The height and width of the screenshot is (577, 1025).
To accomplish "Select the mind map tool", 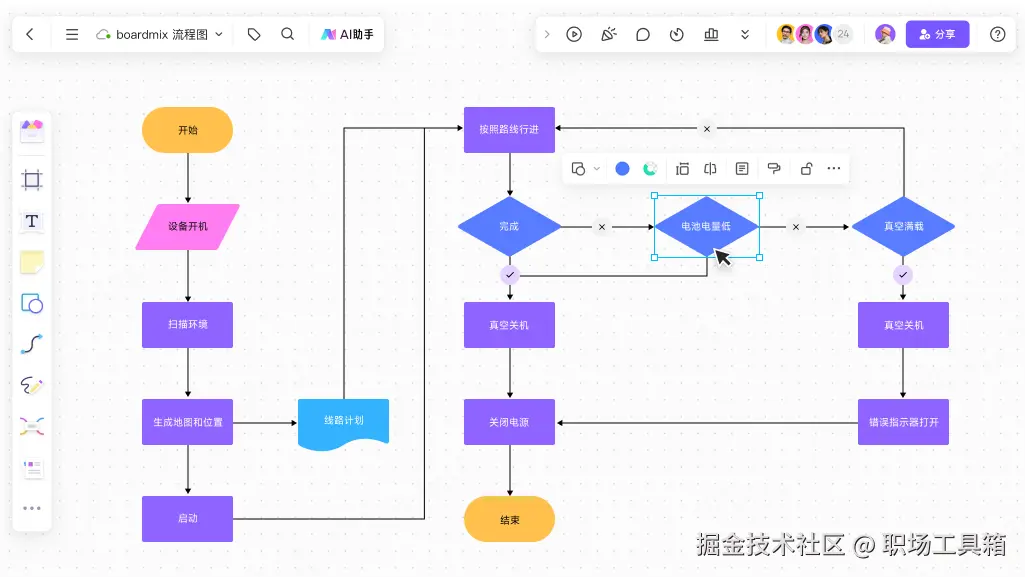I will tap(32, 427).
